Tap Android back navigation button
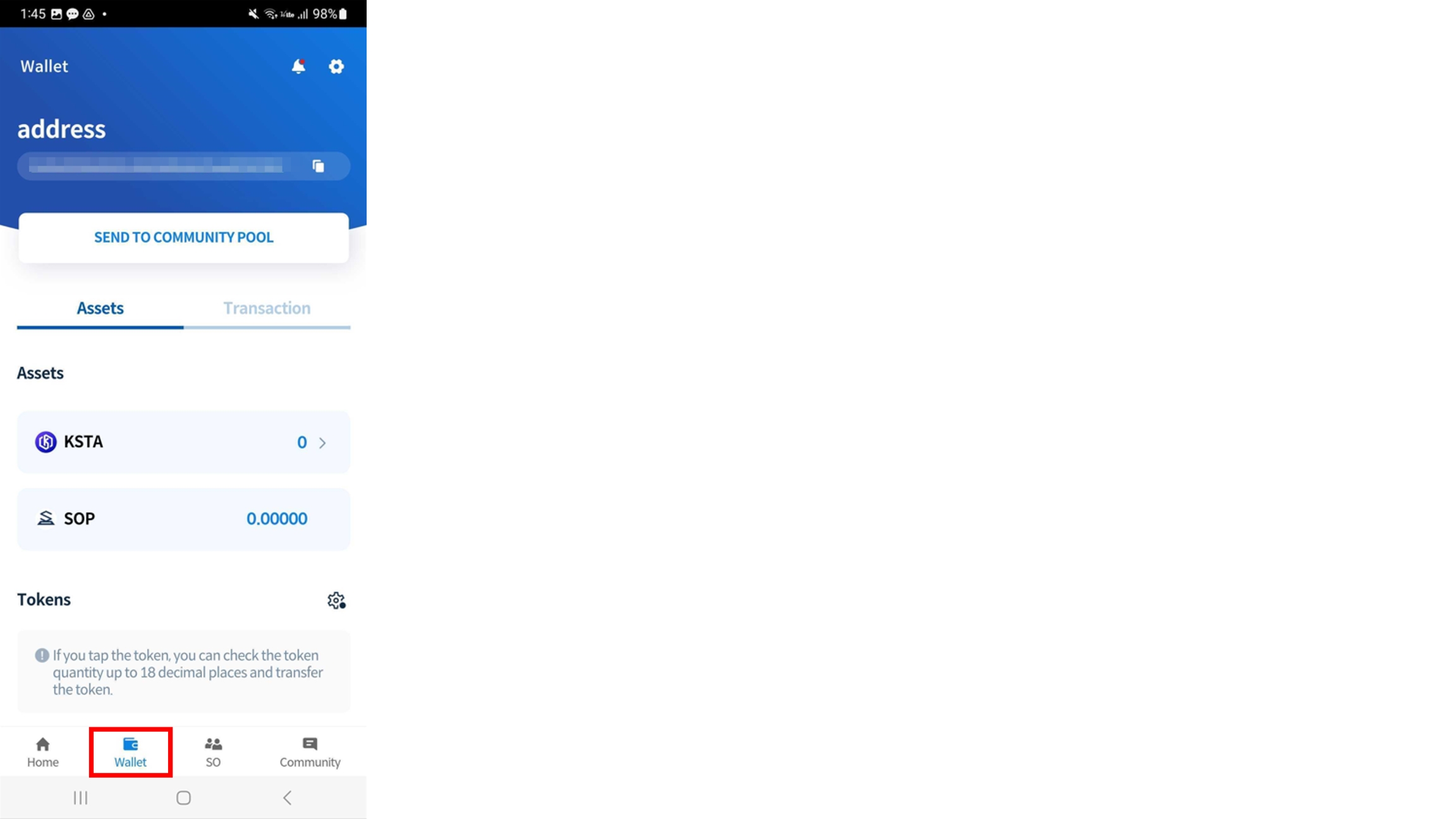 (x=288, y=798)
